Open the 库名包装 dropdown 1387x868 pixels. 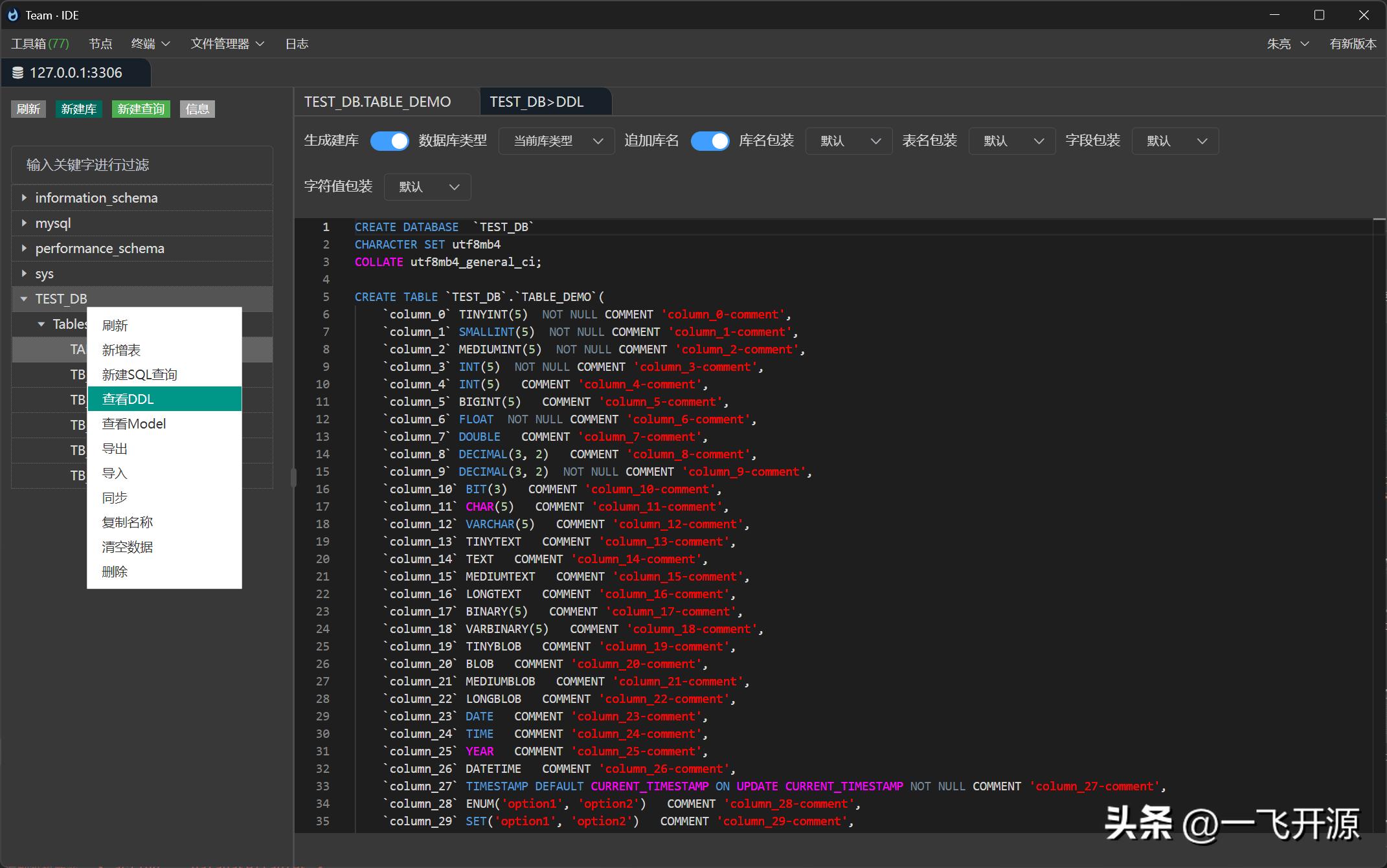(x=848, y=140)
